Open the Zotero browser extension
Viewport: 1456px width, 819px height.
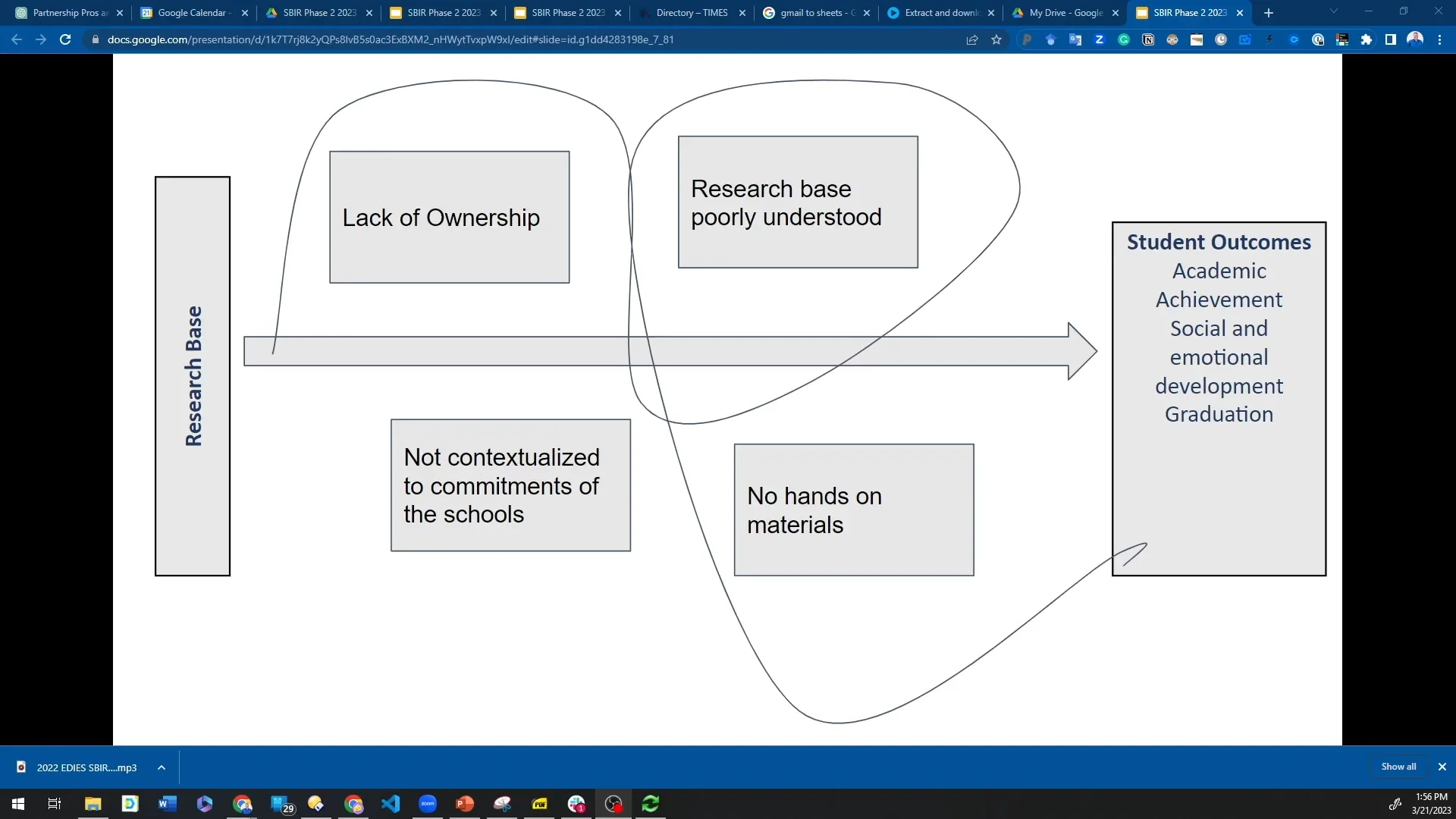pos(1100,39)
